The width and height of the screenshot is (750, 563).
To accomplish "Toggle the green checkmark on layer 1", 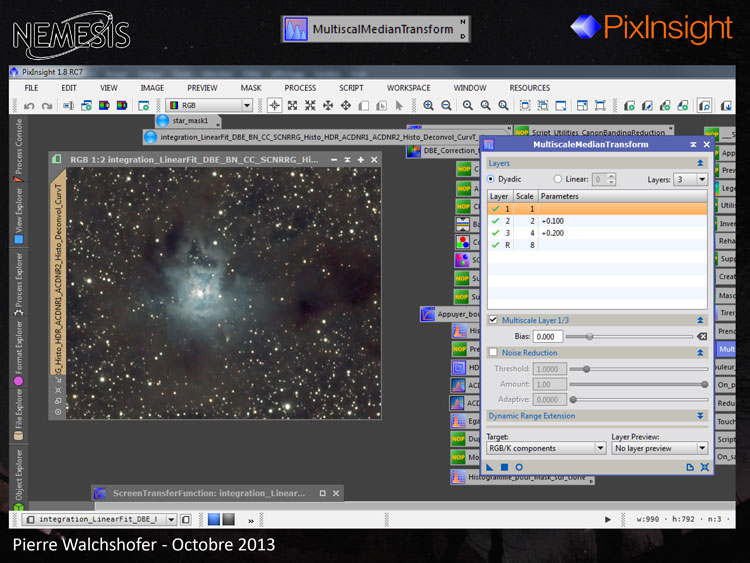I will tap(496, 209).
